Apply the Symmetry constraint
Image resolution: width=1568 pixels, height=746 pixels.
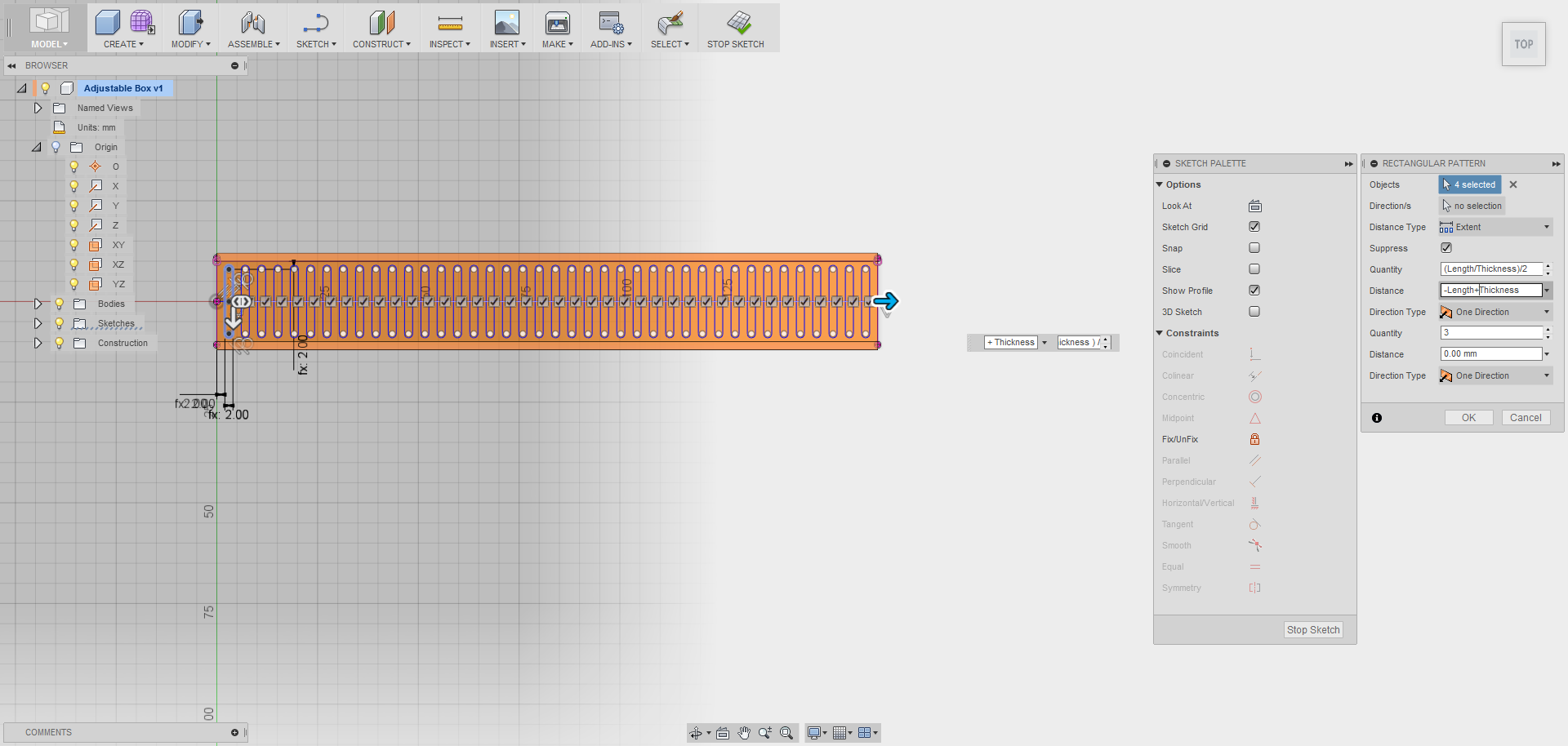(x=1254, y=588)
